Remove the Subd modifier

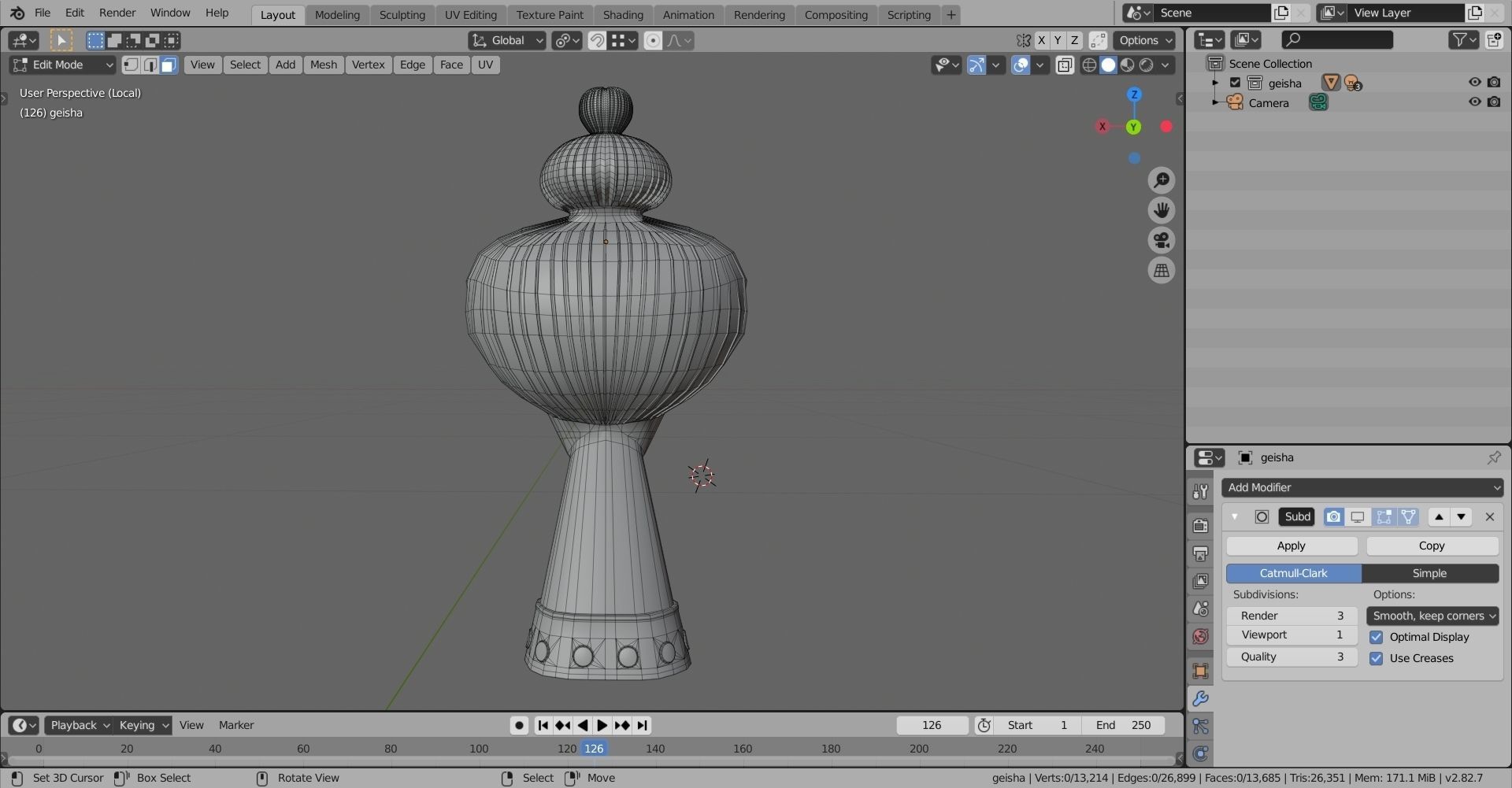[x=1489, y=516]
